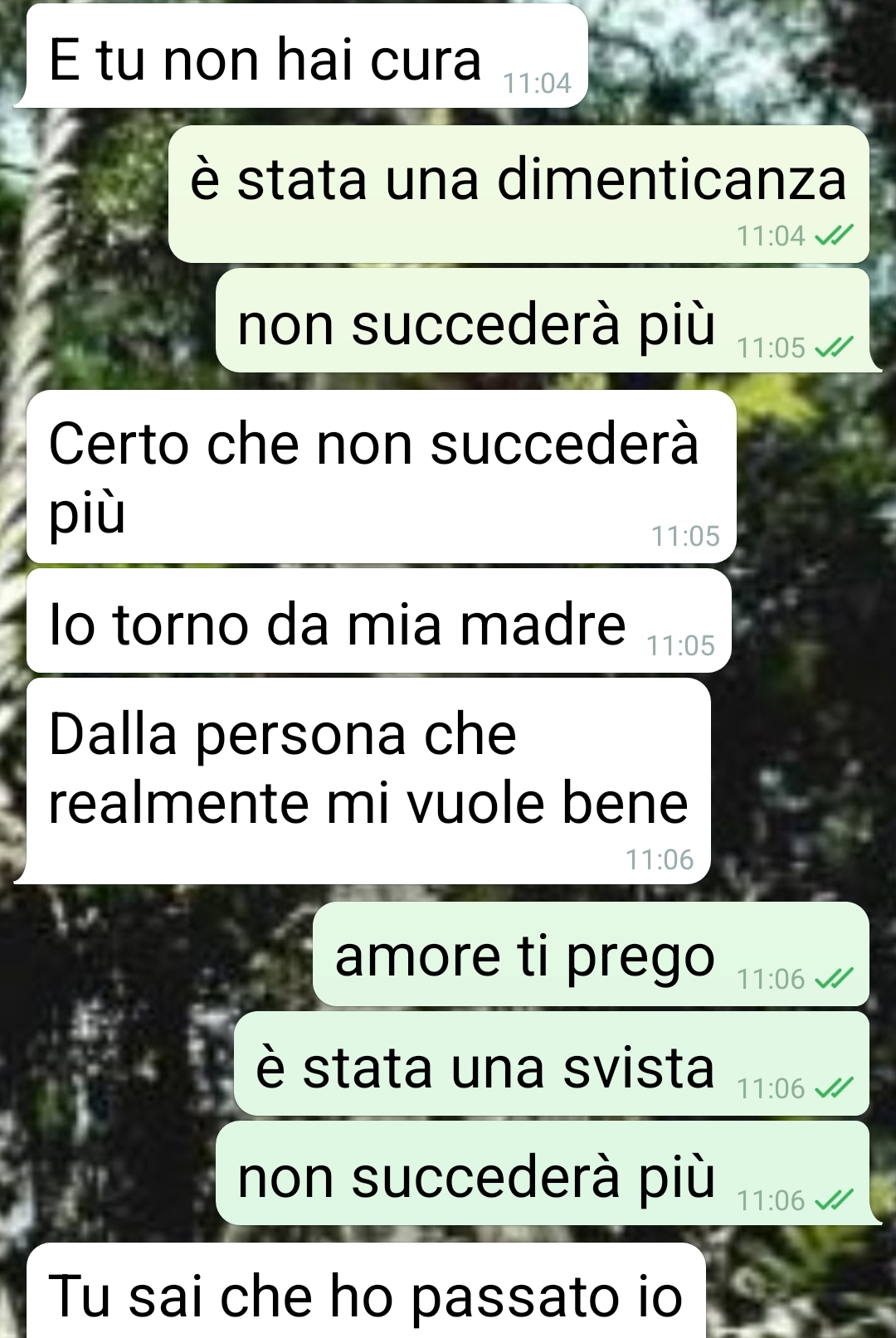Viewport: 896px width, 1338px height.
Task: Tap the 11:06 timestamp on 'Dalla persona che' message
Action: click(660, 859)
